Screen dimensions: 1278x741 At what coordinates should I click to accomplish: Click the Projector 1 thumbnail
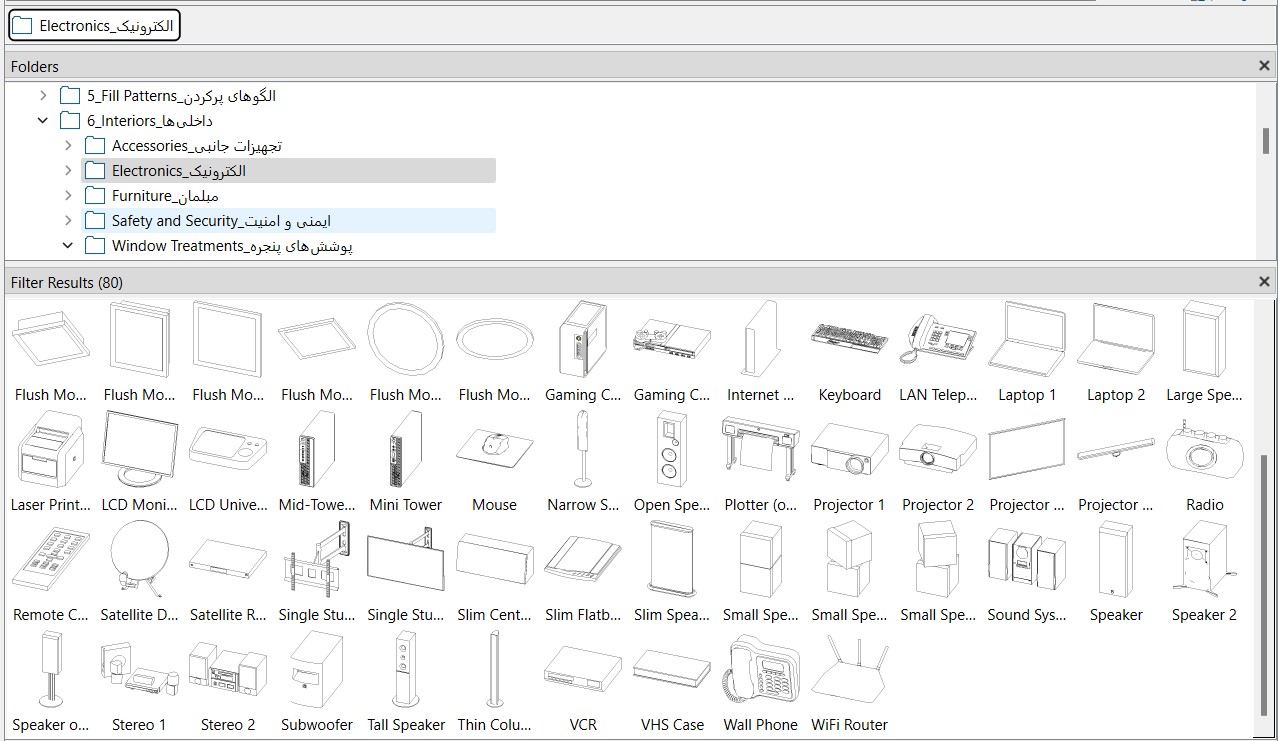click(849, 450)
